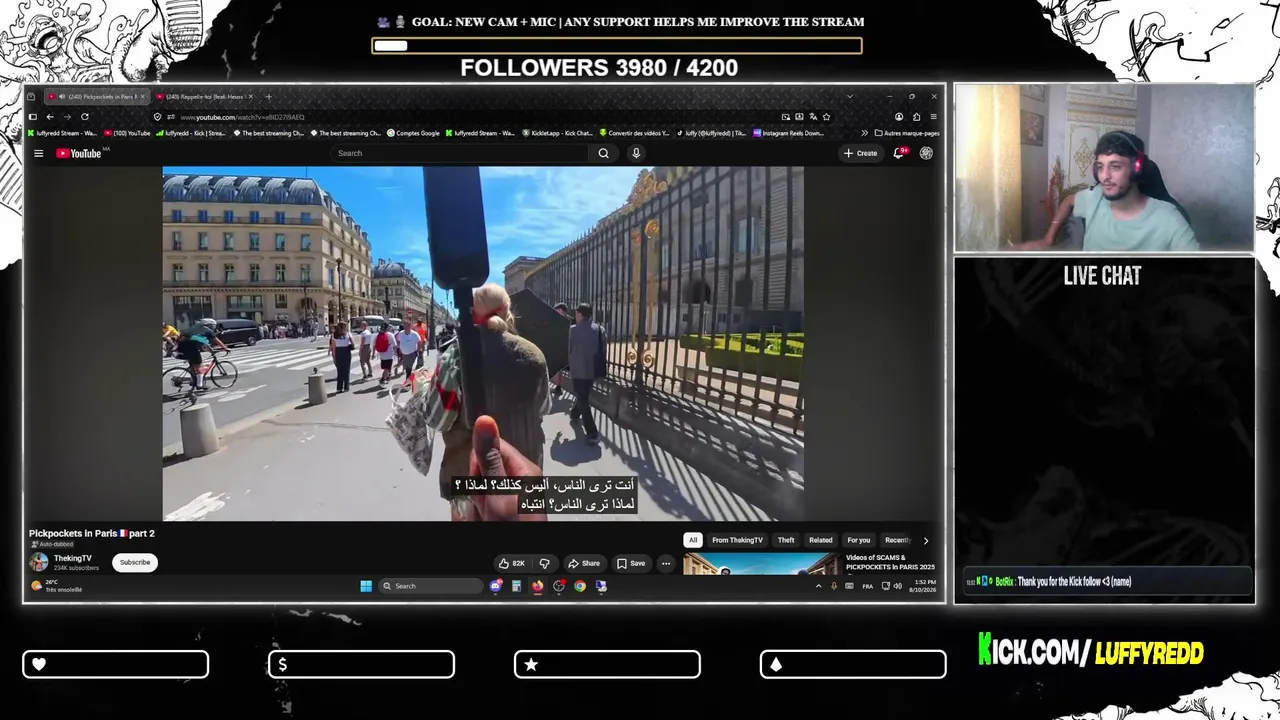This screenshot has width=1280, height=720.
Task: Open Google Chrome from the taskbar
Action: 580,586
